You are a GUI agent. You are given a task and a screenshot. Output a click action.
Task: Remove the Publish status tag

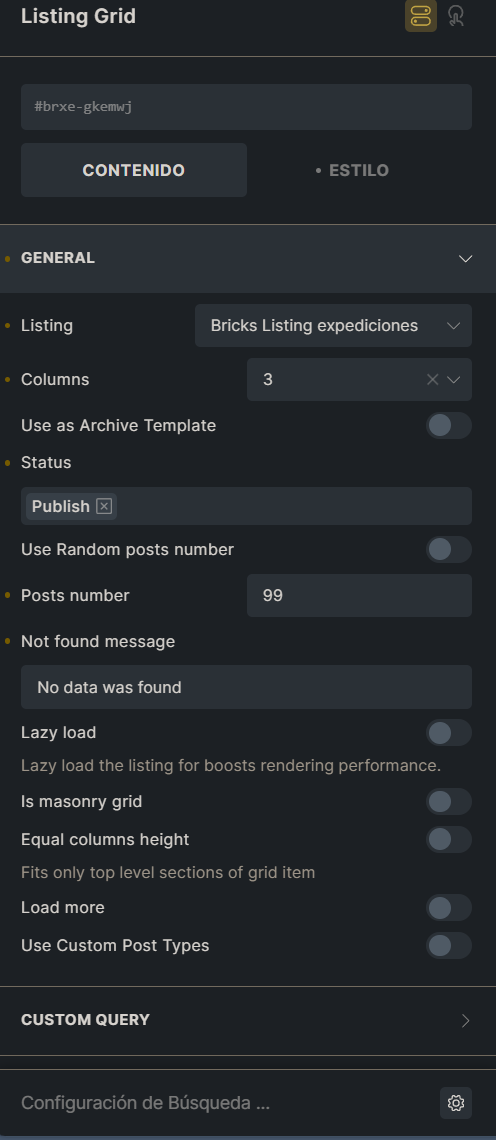click(x=104, y=506)
